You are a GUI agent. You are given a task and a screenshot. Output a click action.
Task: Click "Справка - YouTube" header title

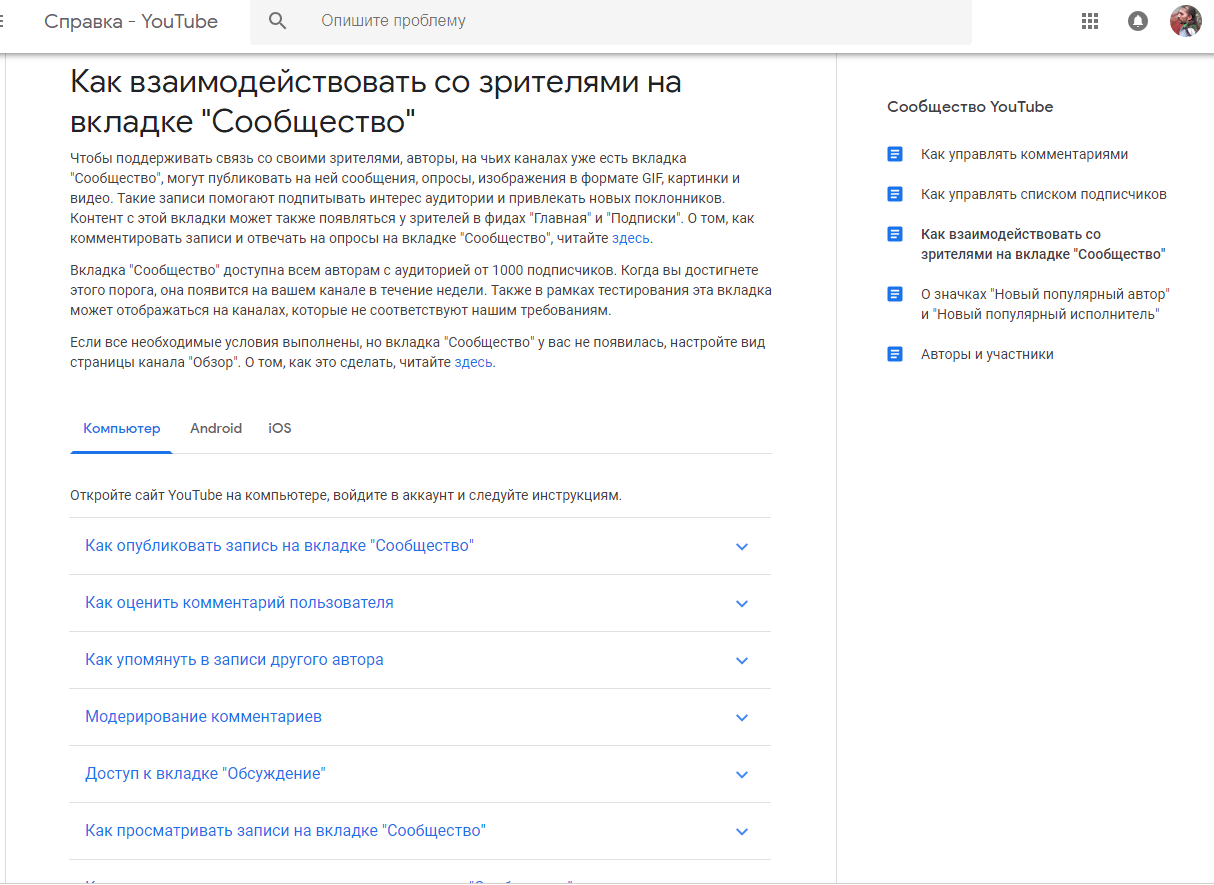pos(131,21)
